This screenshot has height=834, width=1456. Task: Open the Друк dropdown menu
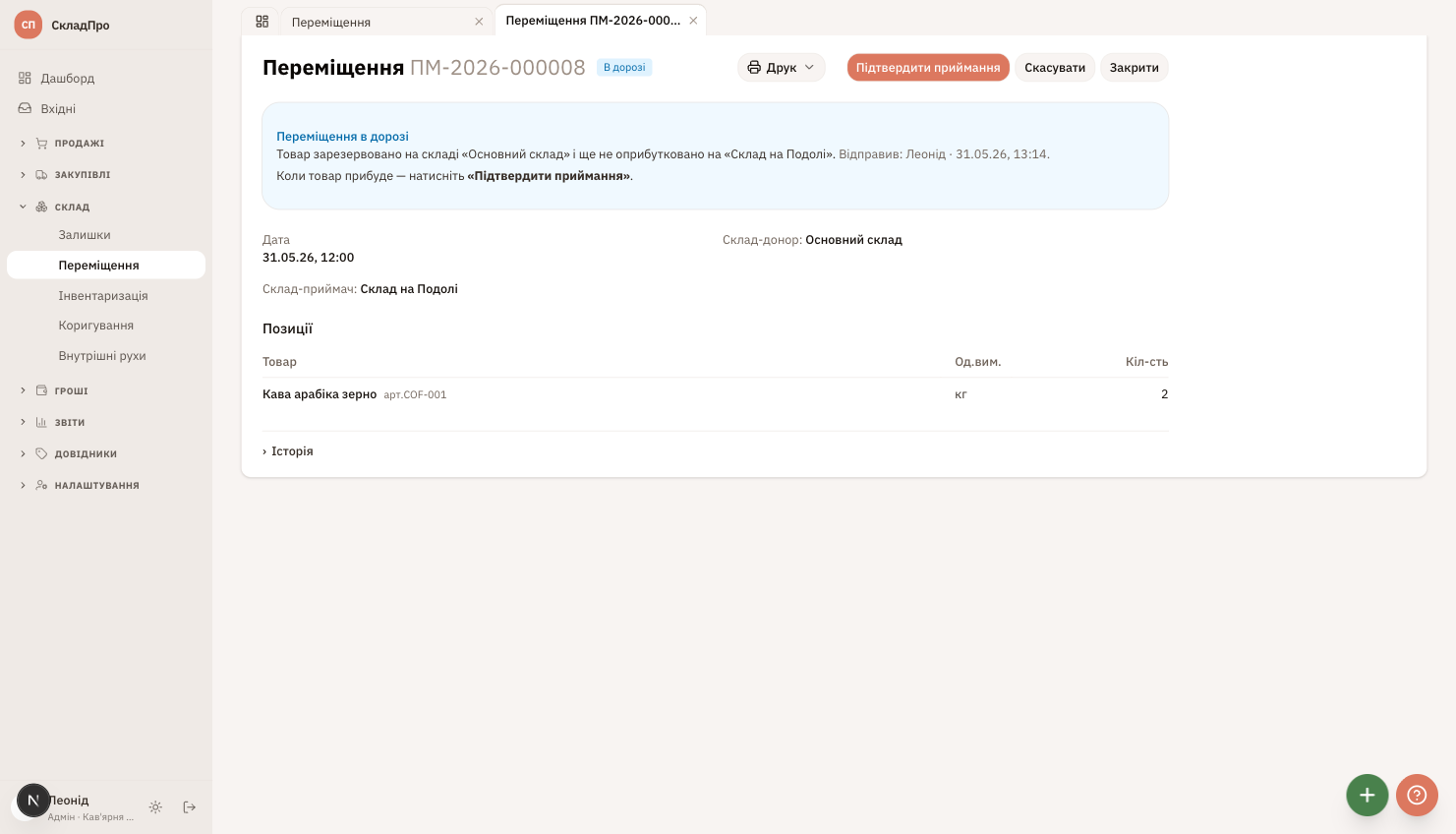[782, 68]
